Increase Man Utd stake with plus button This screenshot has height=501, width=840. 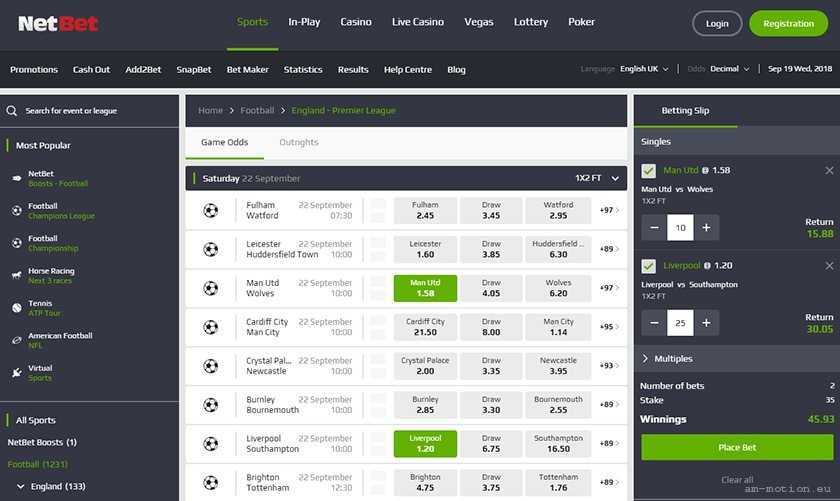707,228
